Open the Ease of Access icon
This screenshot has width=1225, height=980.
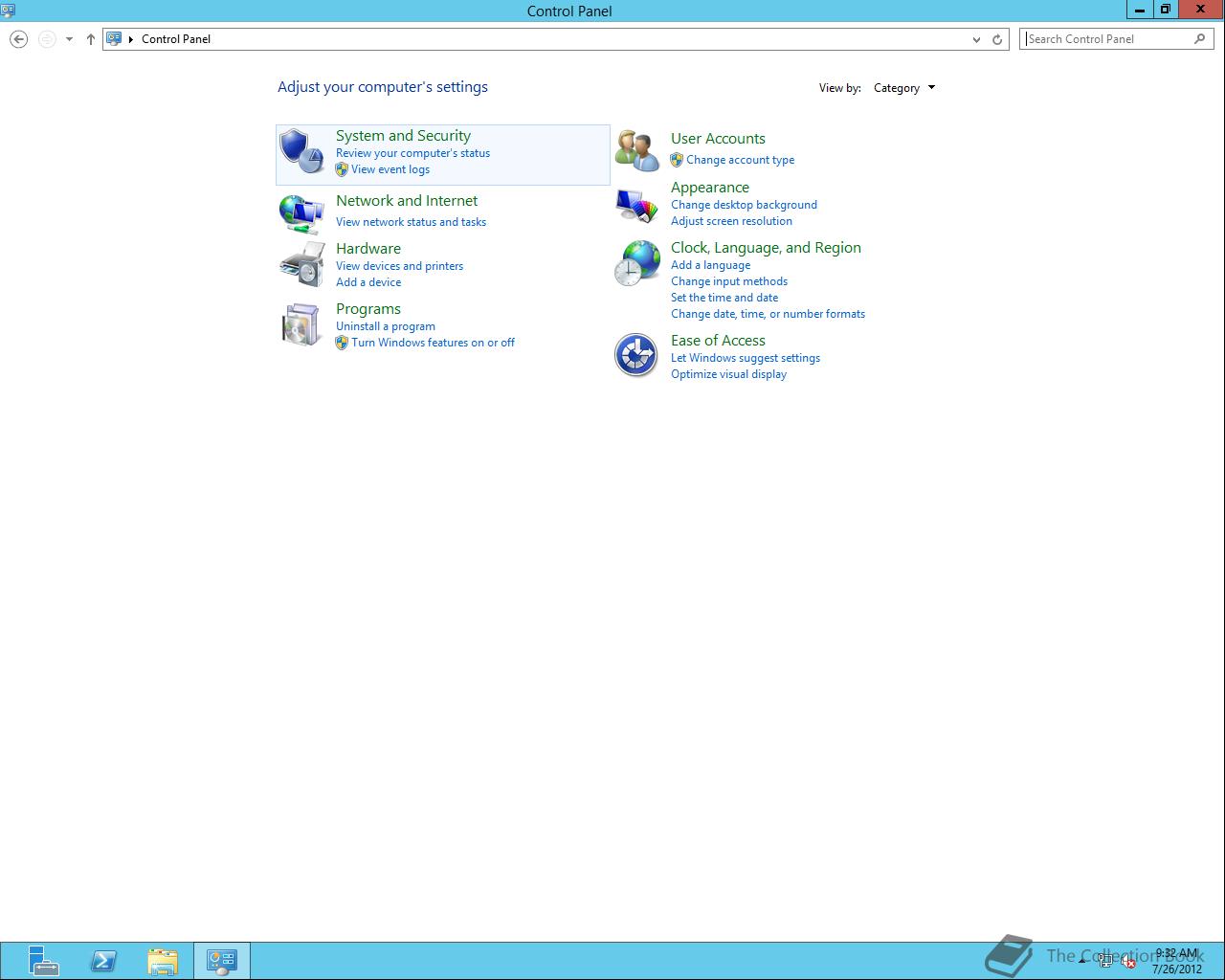coord(636,356)
